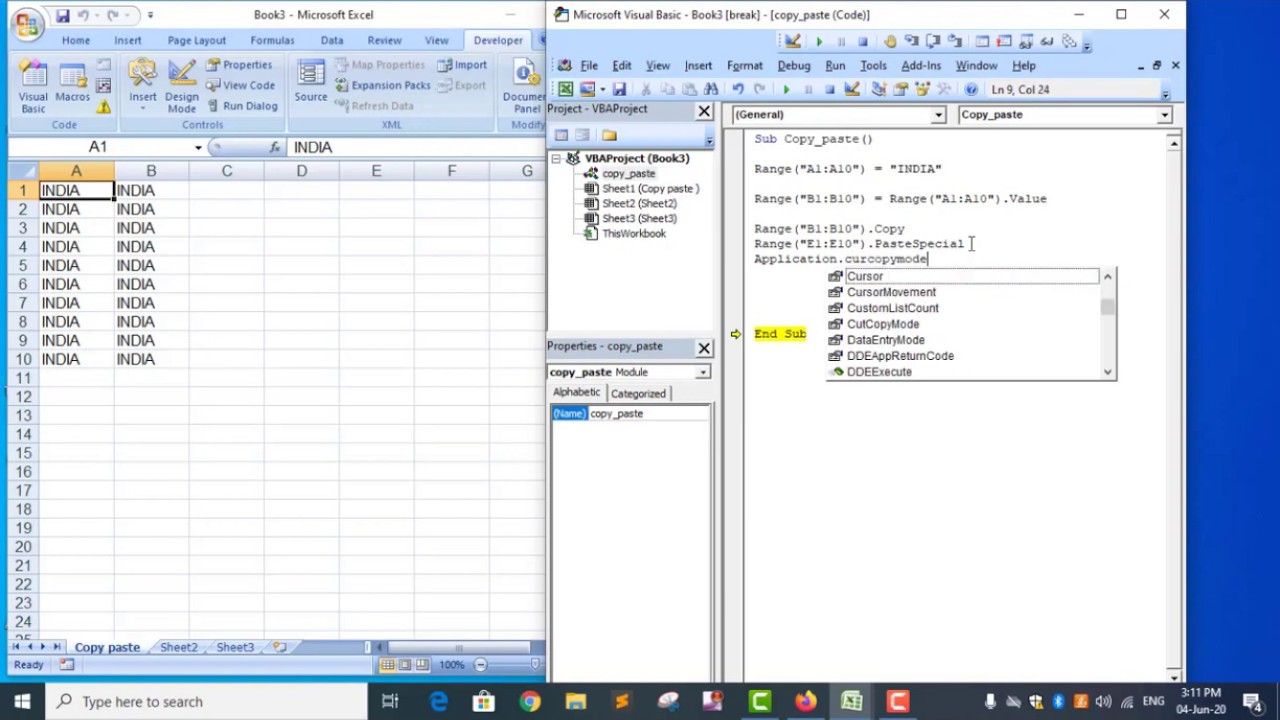Open the Debug menu in VBA editor

(794, 66)
